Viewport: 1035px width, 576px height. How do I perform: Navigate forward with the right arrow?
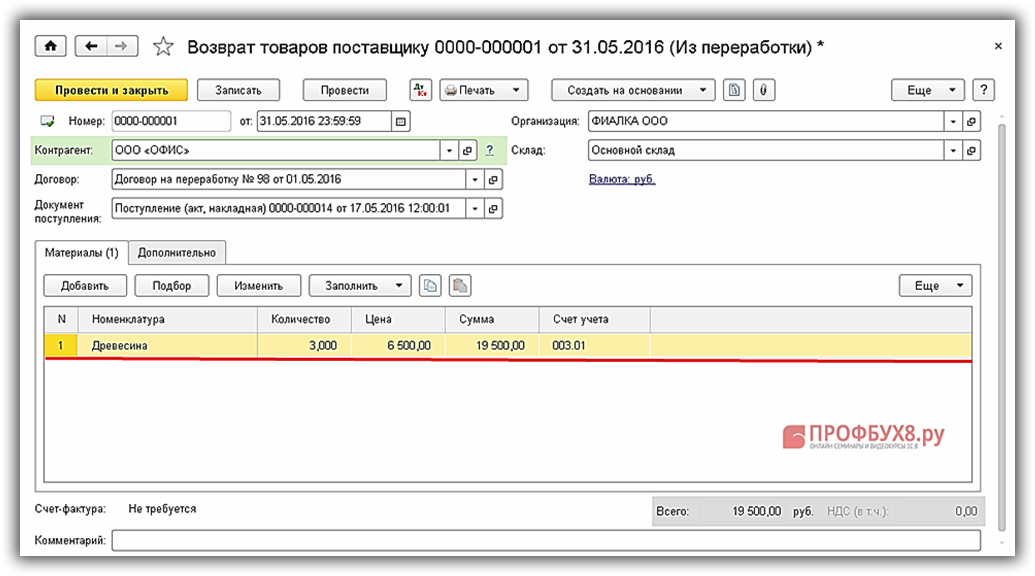point(121,46)
